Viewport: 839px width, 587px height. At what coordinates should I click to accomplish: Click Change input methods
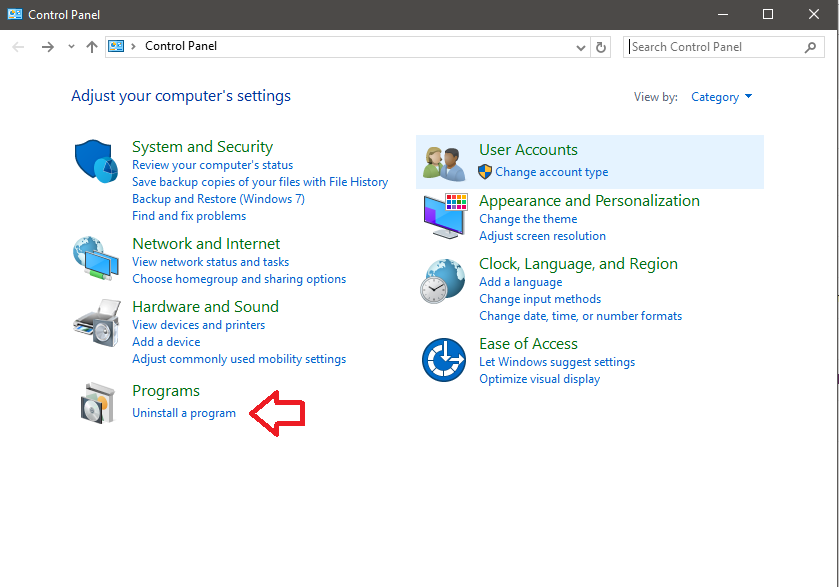(x=539, y=299)
